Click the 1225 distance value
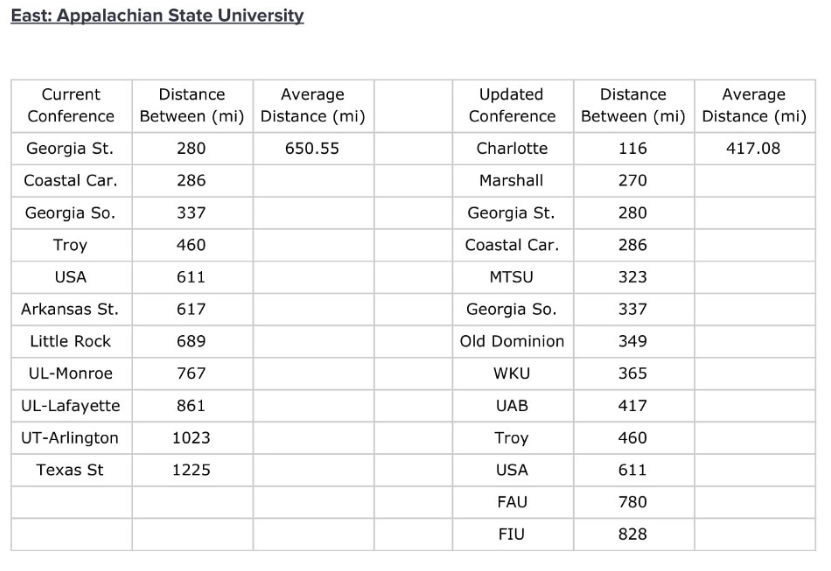831x571 pixels. (191, 470)
